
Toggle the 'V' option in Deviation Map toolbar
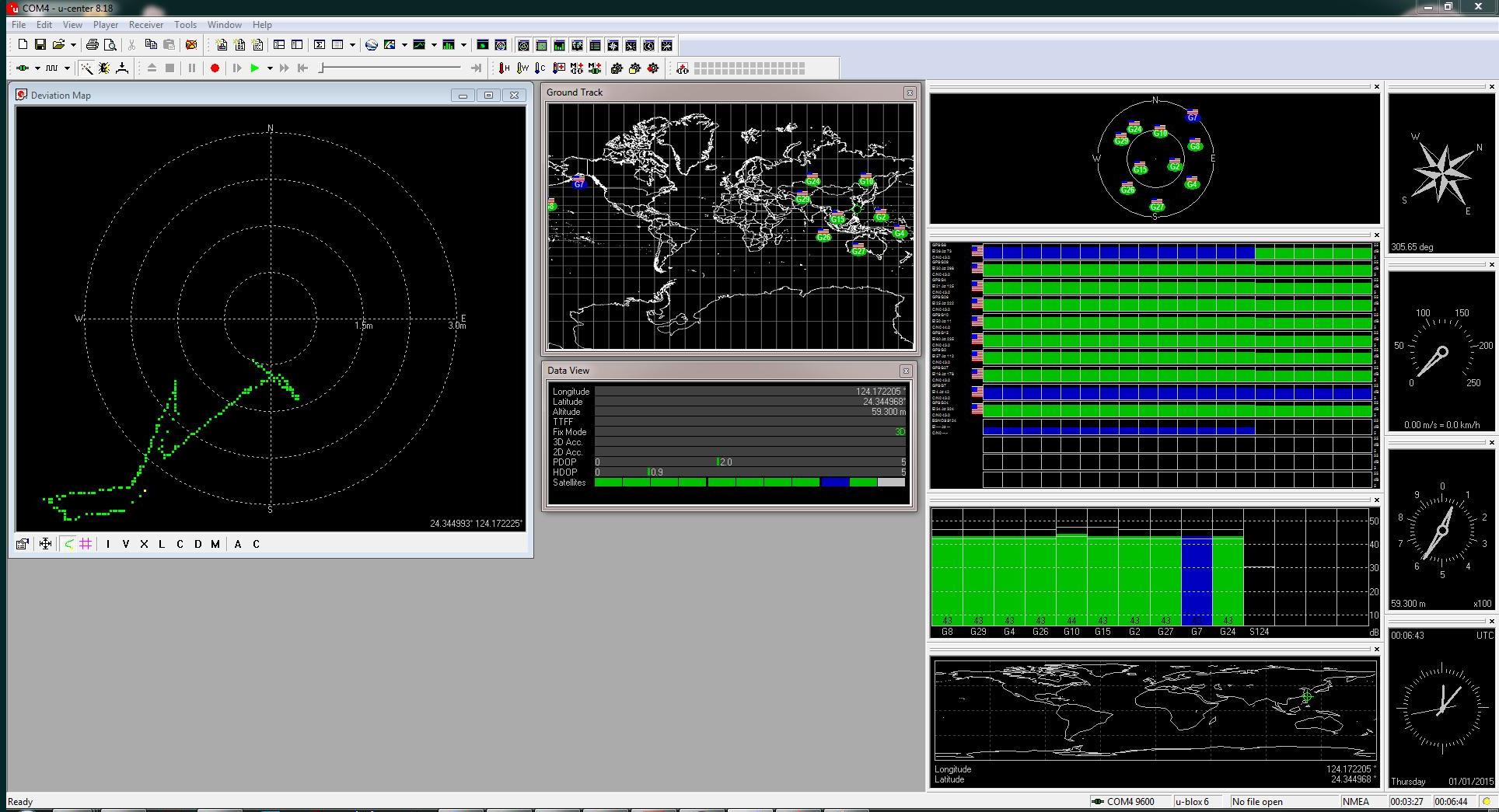(126, 544)
